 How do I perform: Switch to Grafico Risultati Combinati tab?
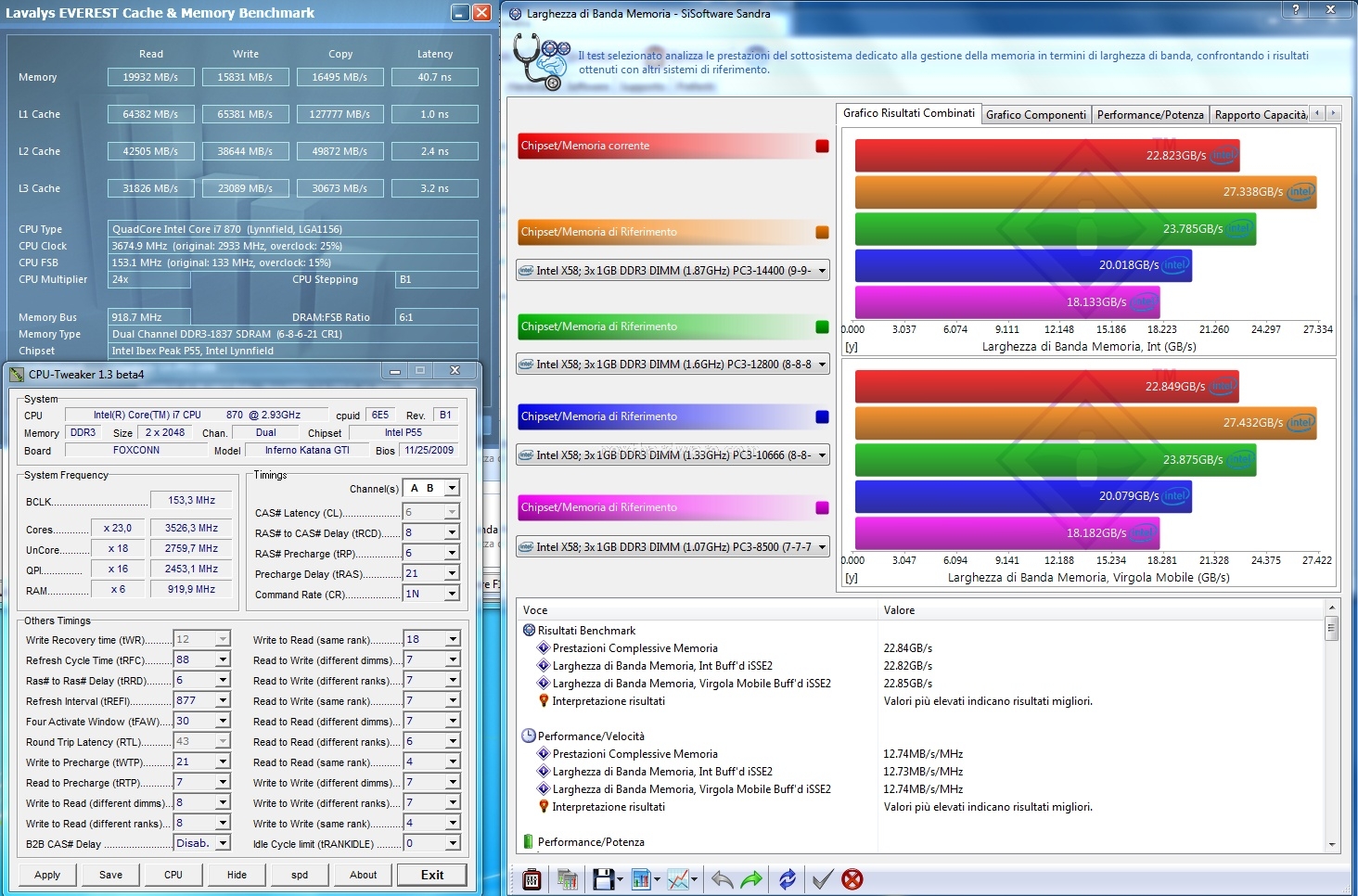(x=908, y=113)
